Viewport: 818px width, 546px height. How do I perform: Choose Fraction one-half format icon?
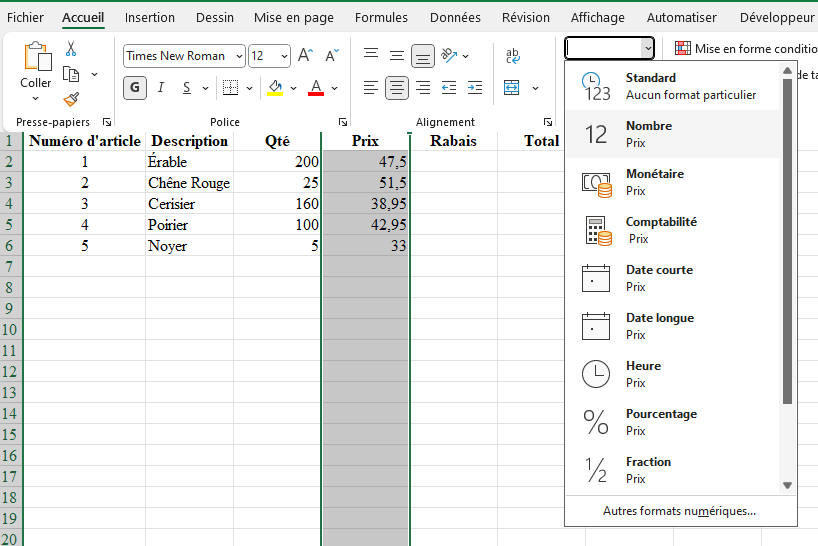[596, 470]
